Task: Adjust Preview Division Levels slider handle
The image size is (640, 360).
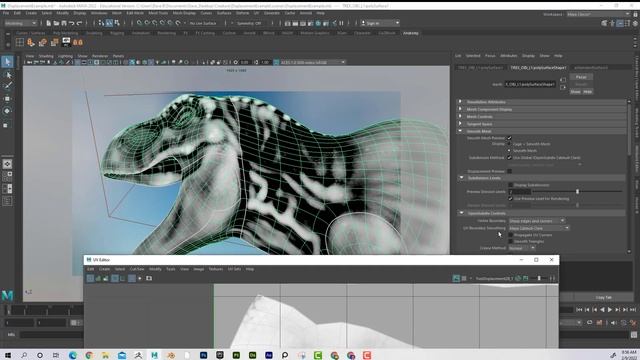Action: tap(577, 191)
